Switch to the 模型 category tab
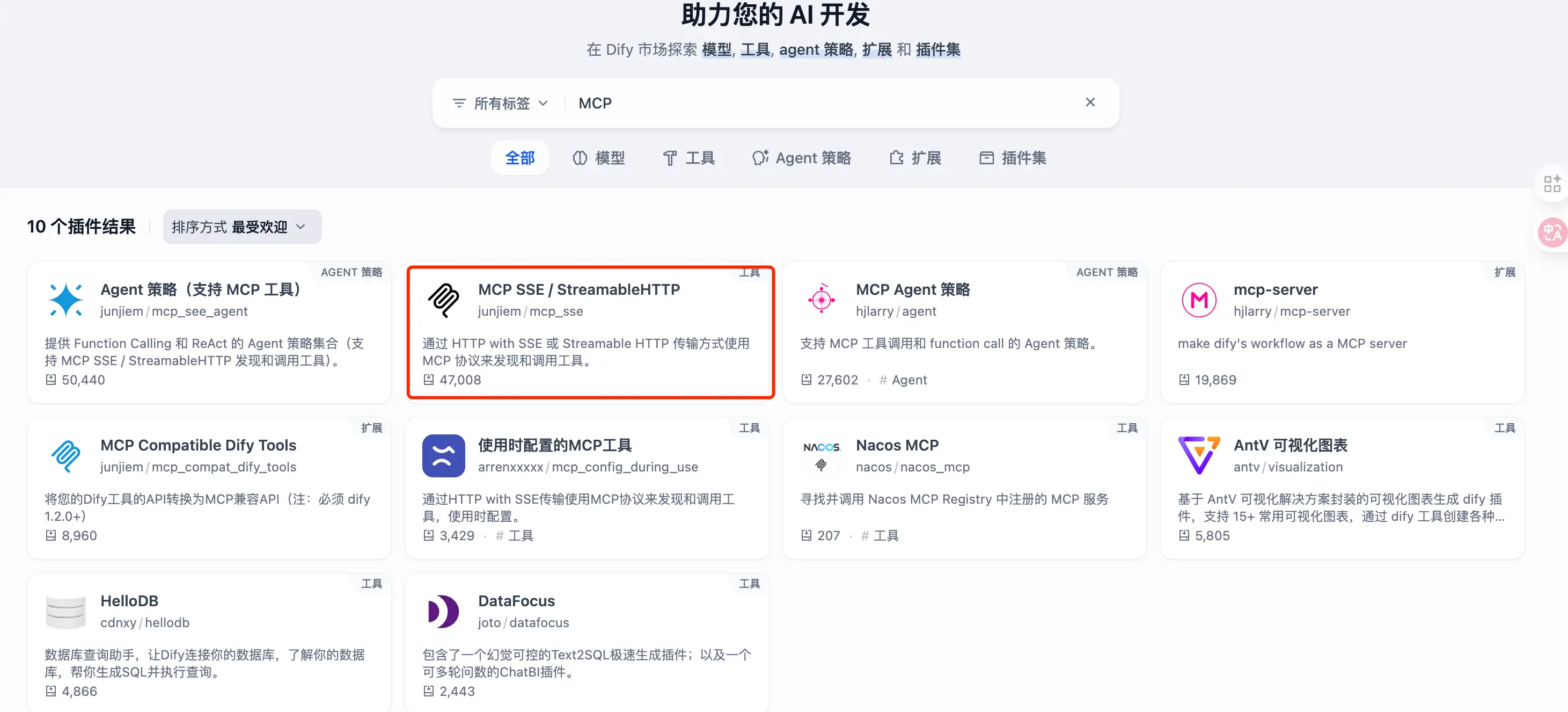1568x712 pixels. click(x=599, y=158)
